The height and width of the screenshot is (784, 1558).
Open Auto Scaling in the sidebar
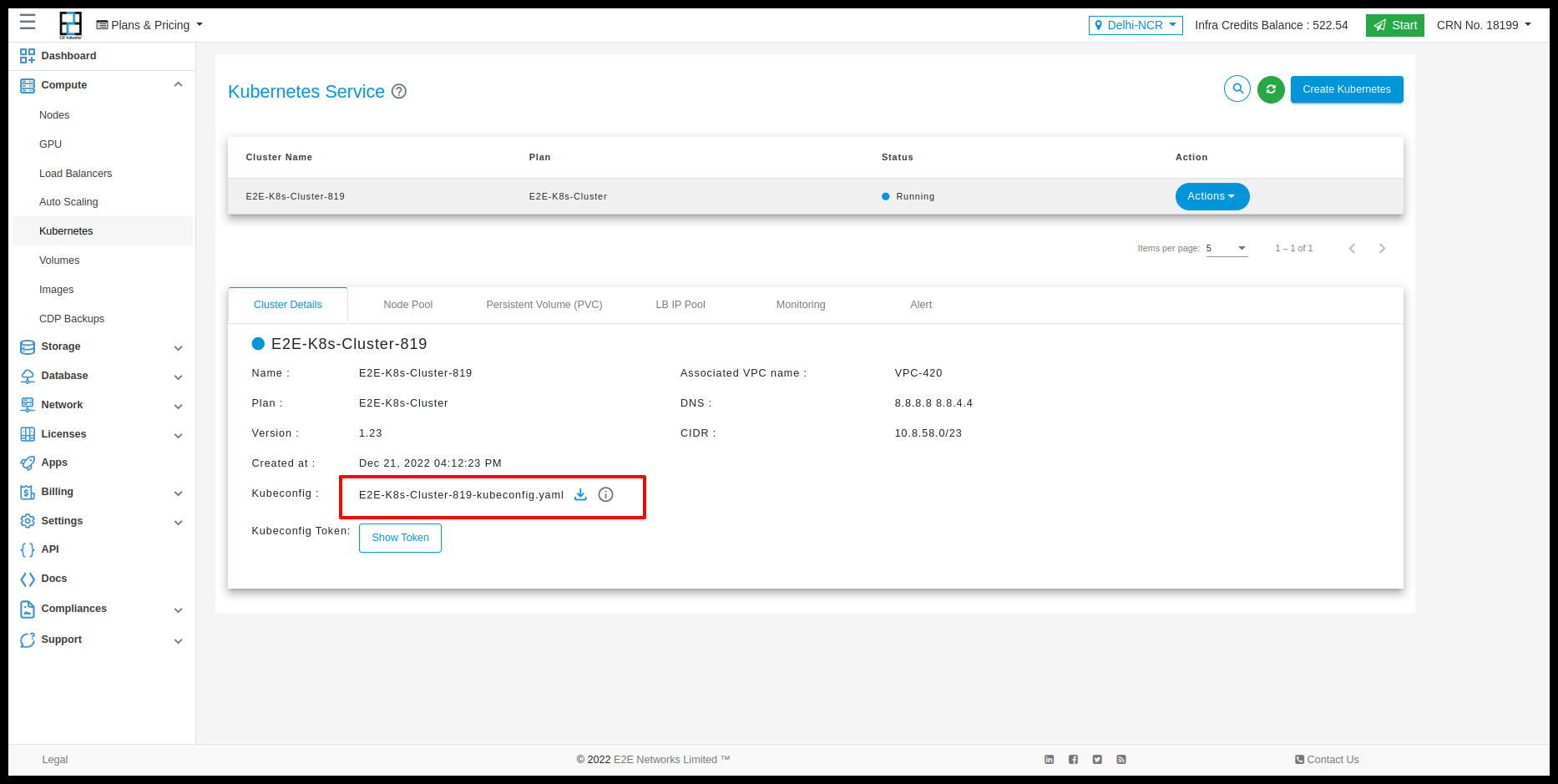point(68,202)
